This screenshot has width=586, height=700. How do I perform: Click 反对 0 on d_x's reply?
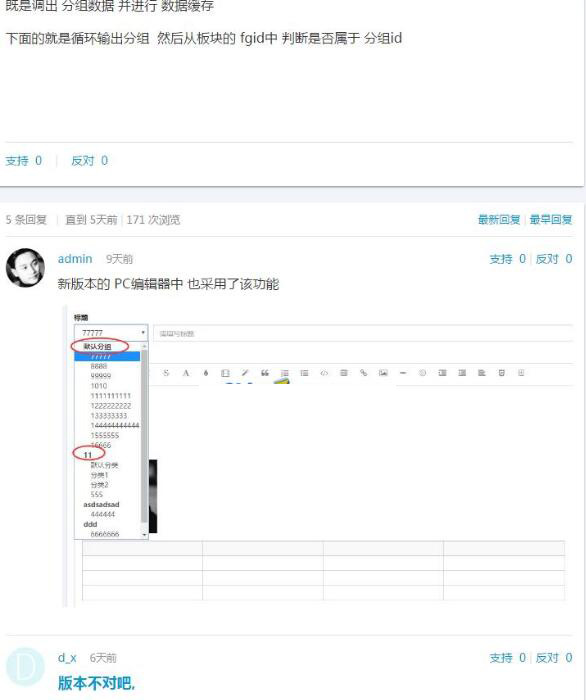(x=554, y=658)
